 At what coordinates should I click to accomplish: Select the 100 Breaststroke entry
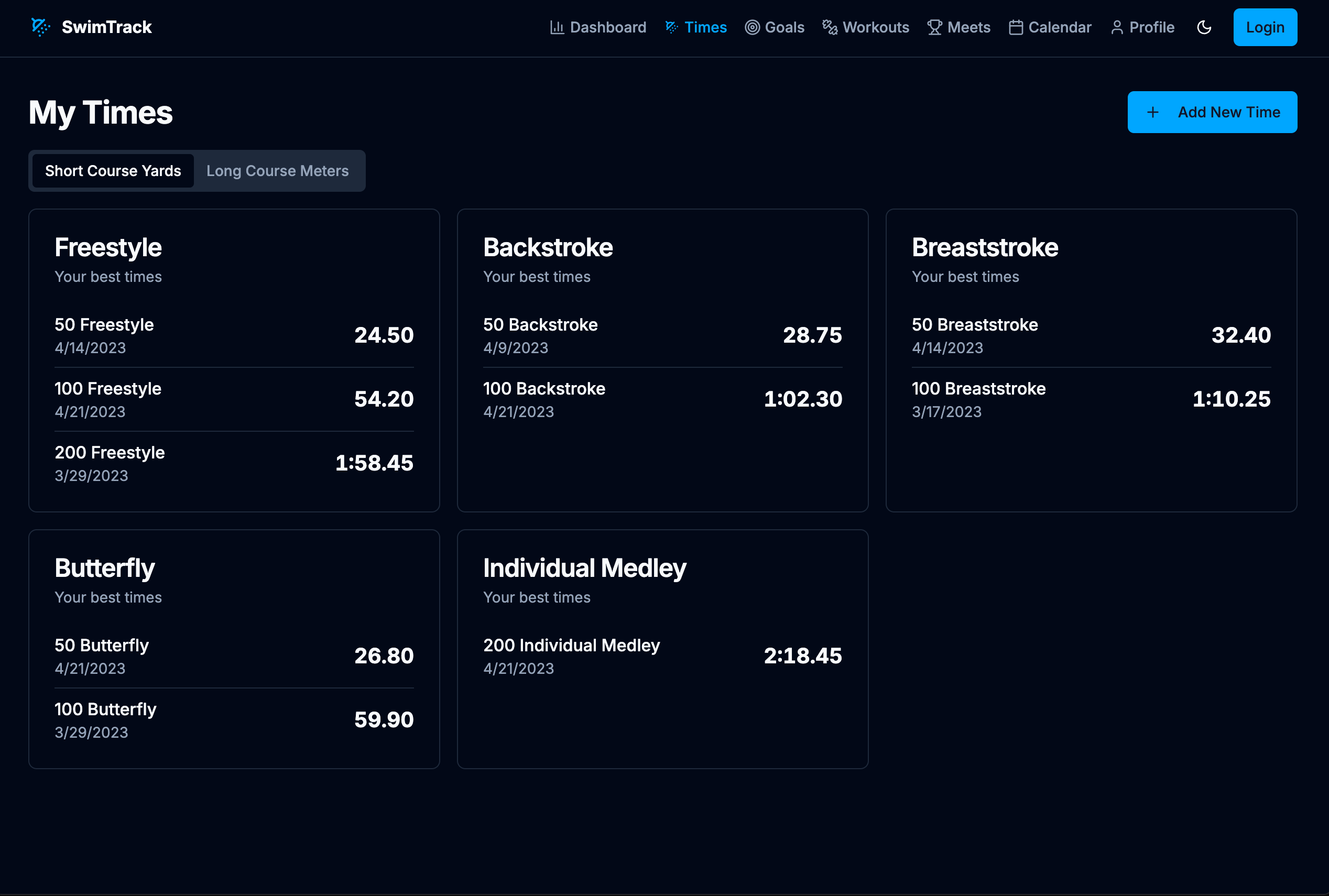[1091, 399]
